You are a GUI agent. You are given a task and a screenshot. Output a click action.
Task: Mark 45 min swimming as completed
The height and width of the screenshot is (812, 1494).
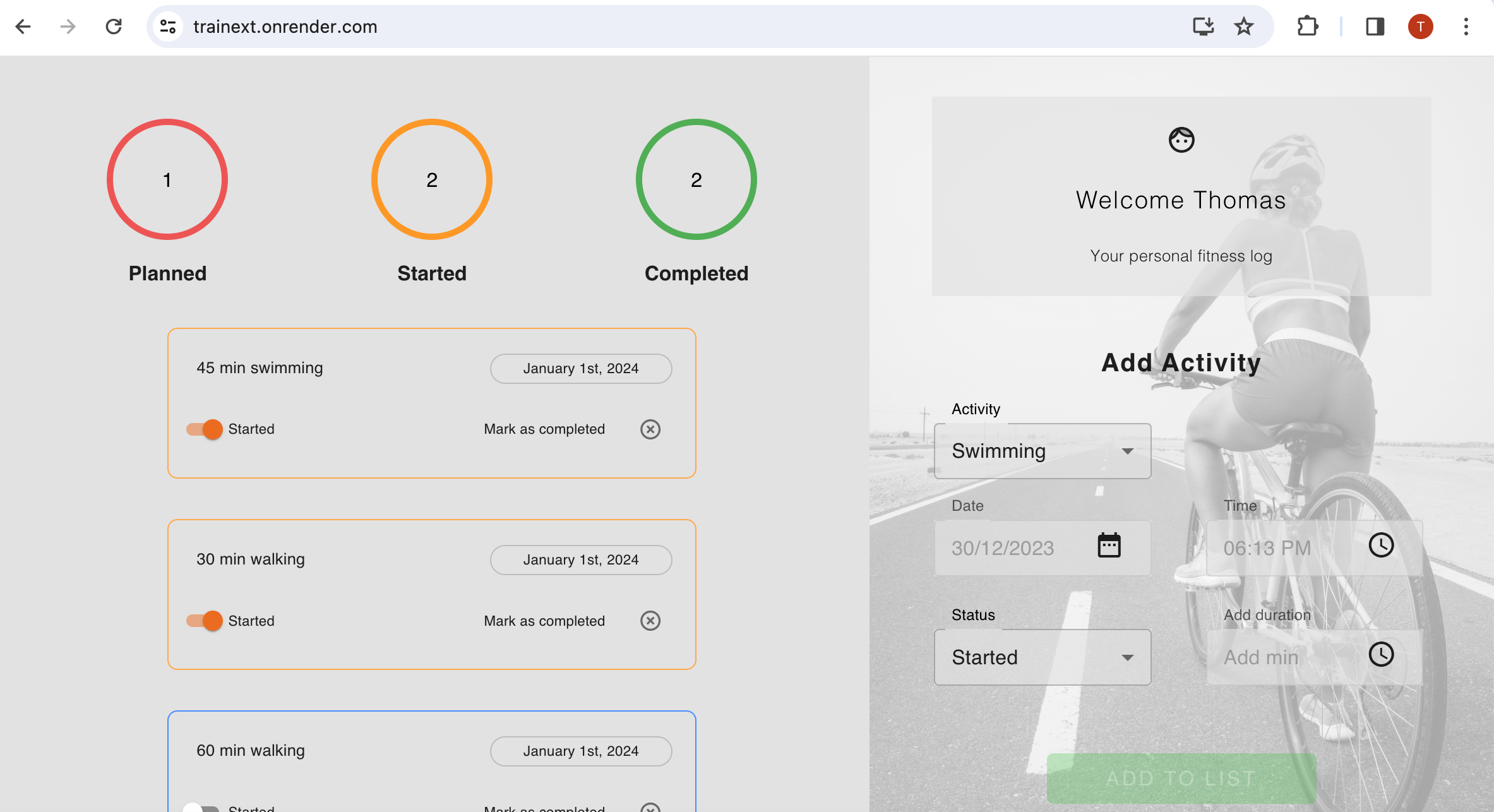544,429
